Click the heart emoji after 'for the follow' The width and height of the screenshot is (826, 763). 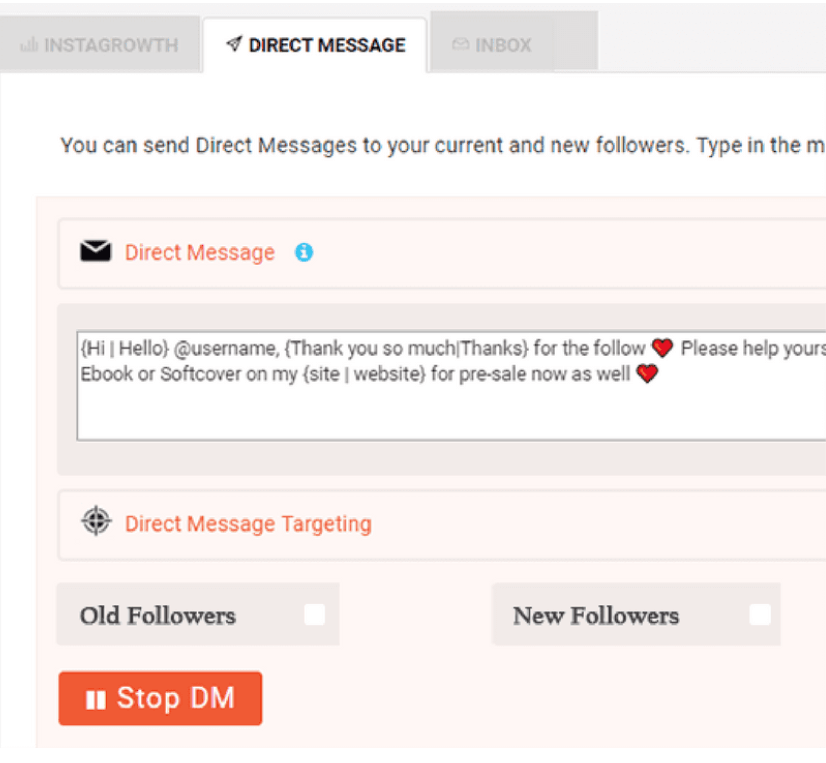click(x=662, y=348)
